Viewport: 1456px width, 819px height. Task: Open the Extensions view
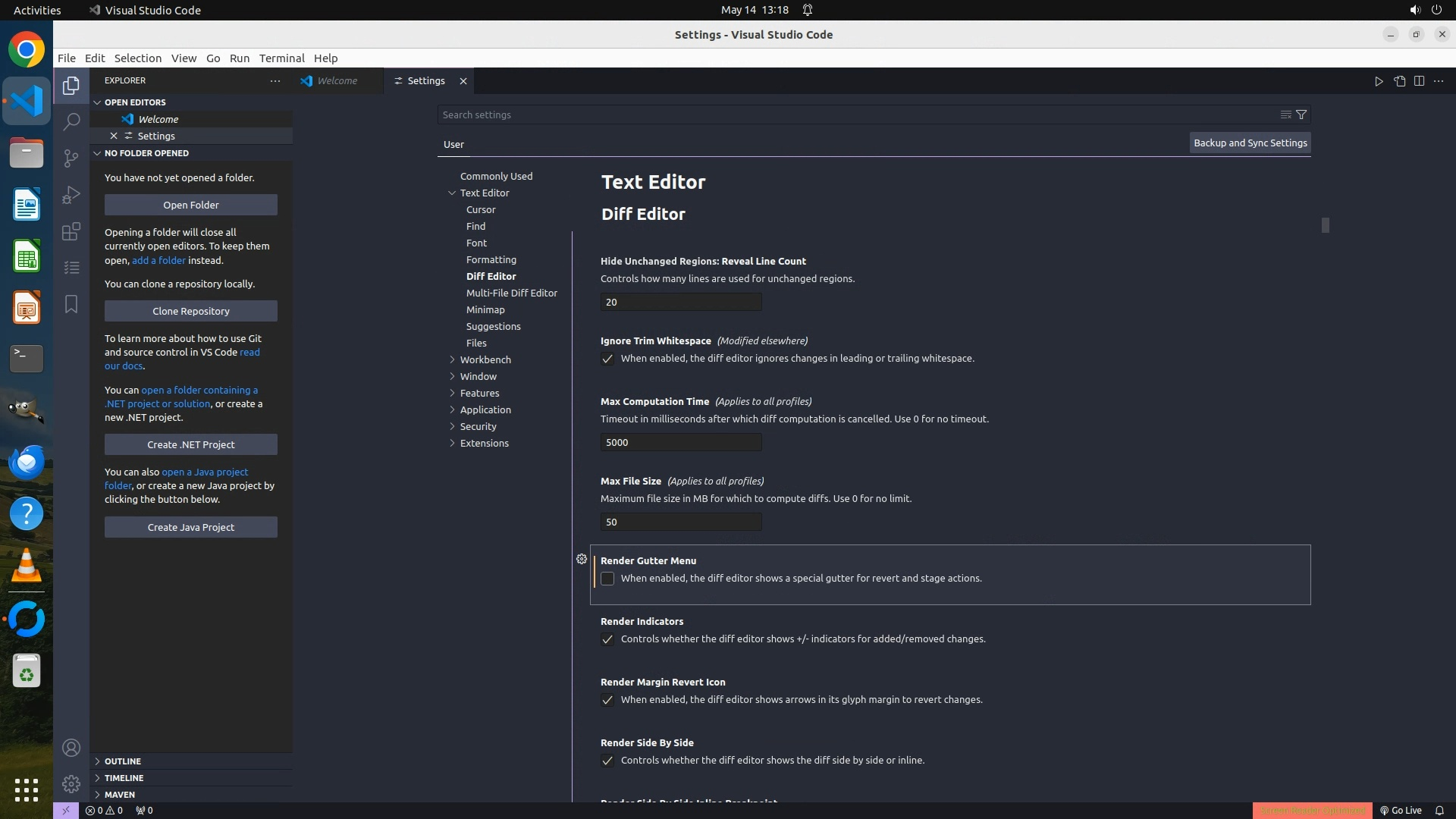71,231
